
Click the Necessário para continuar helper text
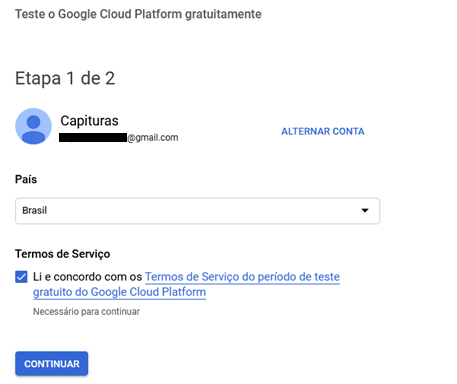pos(86,312)
